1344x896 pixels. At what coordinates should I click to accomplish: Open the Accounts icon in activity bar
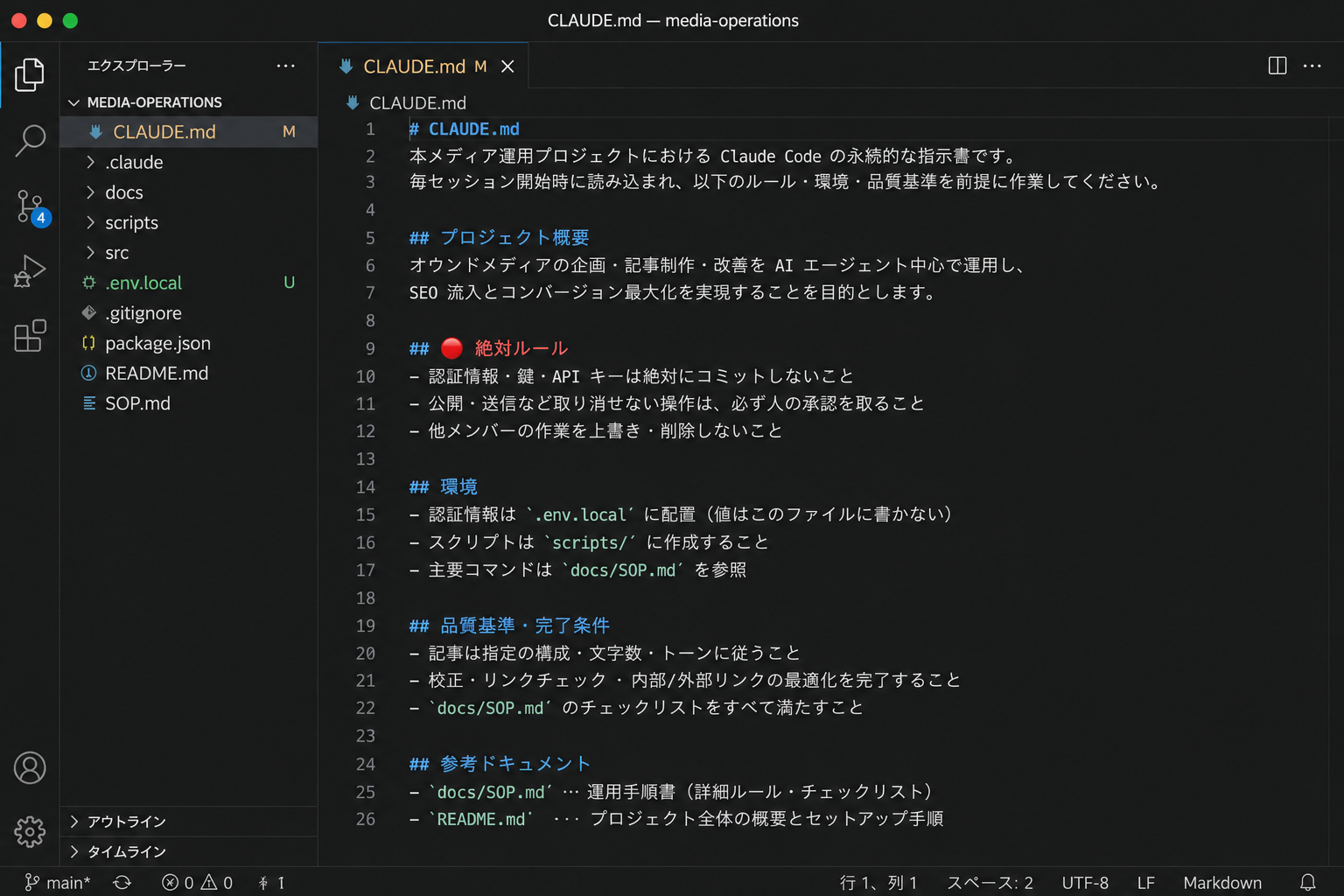point(30,768)
